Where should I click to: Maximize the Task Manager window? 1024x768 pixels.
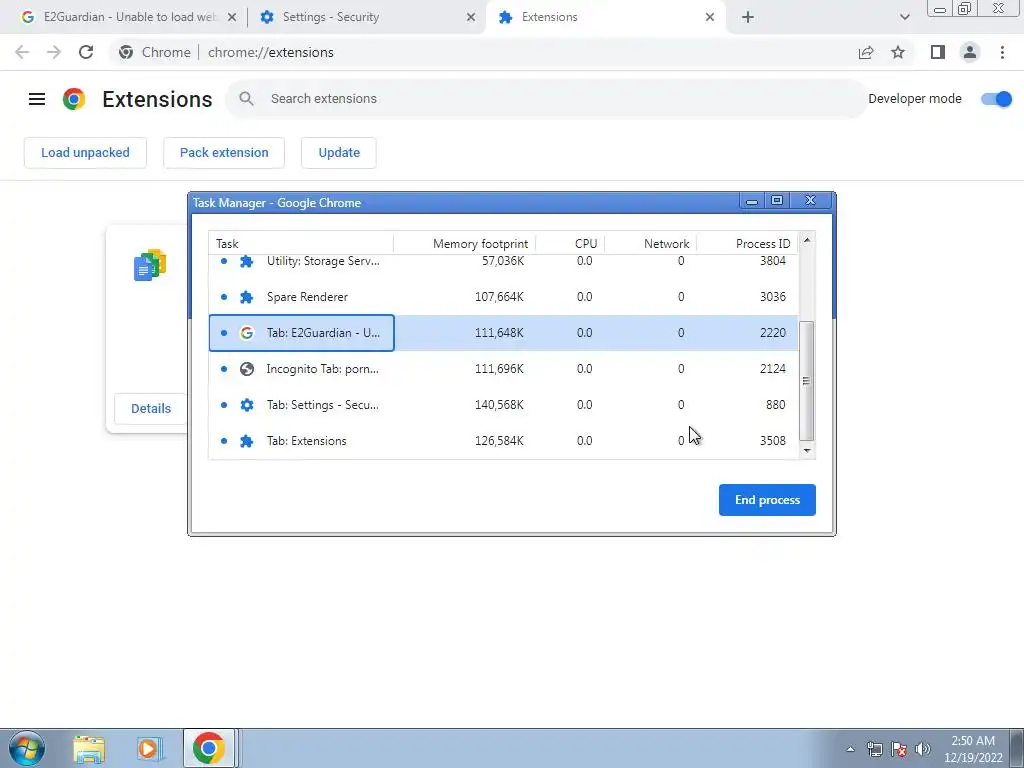776,200
